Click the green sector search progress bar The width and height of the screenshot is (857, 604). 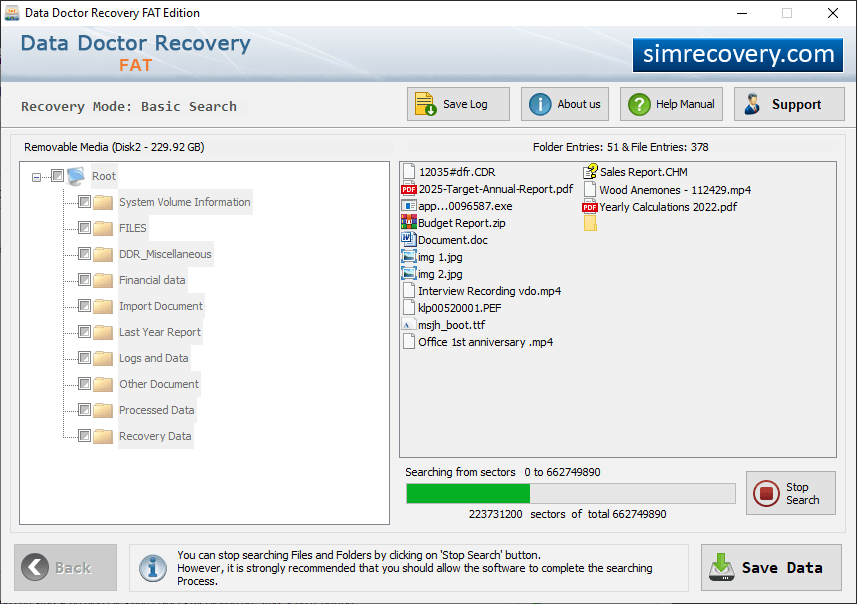[571, 493]
